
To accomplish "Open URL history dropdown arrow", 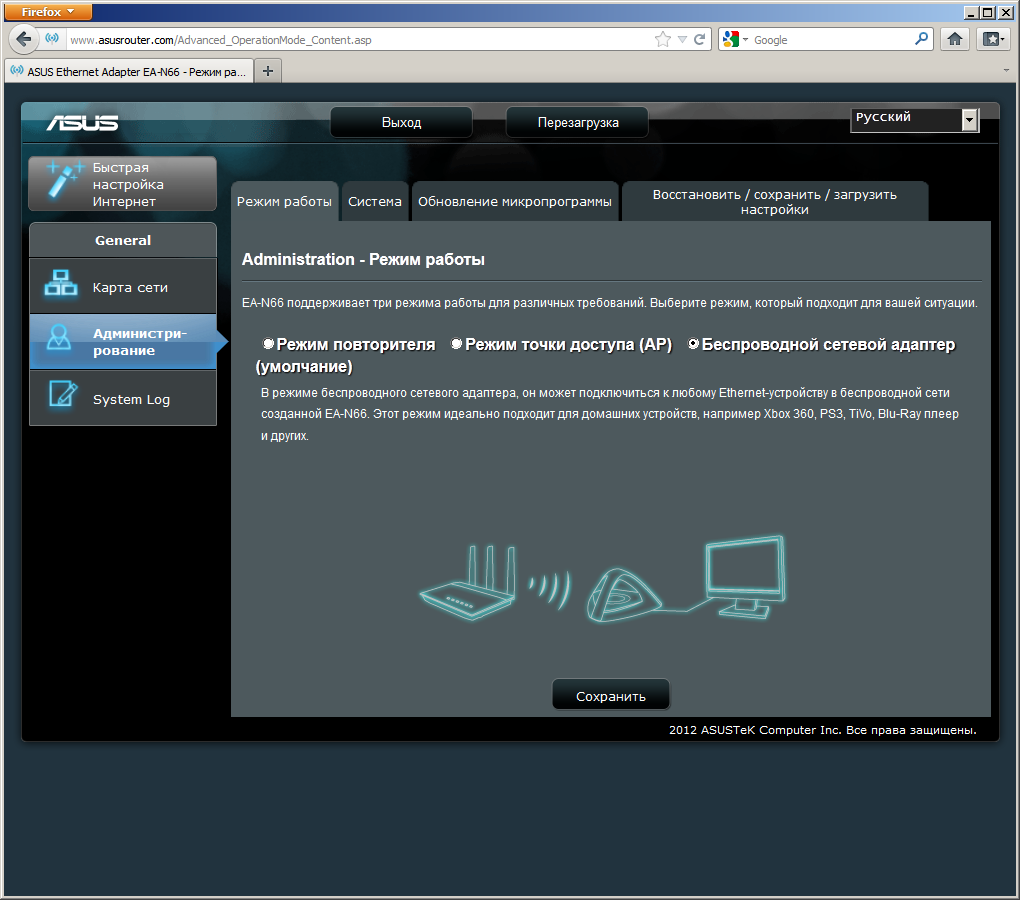I will (x=682, y=40).
